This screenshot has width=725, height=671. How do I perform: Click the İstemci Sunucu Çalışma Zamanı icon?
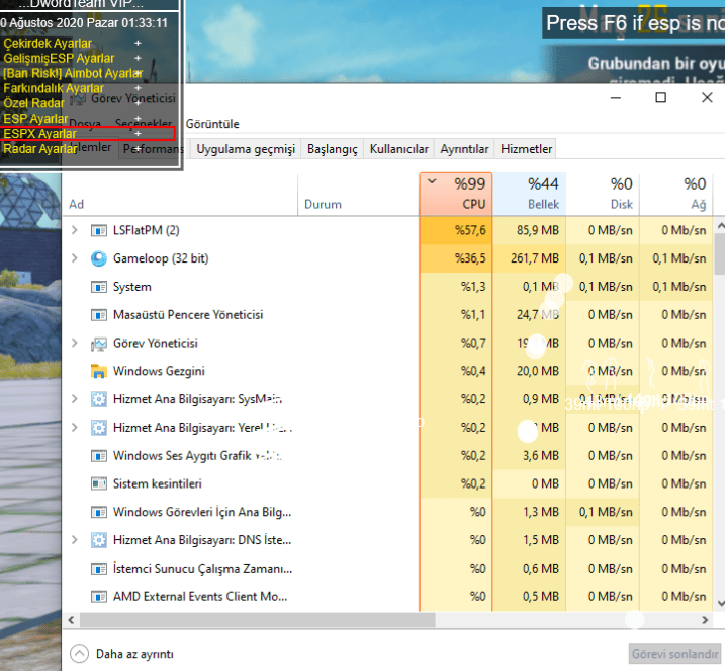(x=98, y=569)
